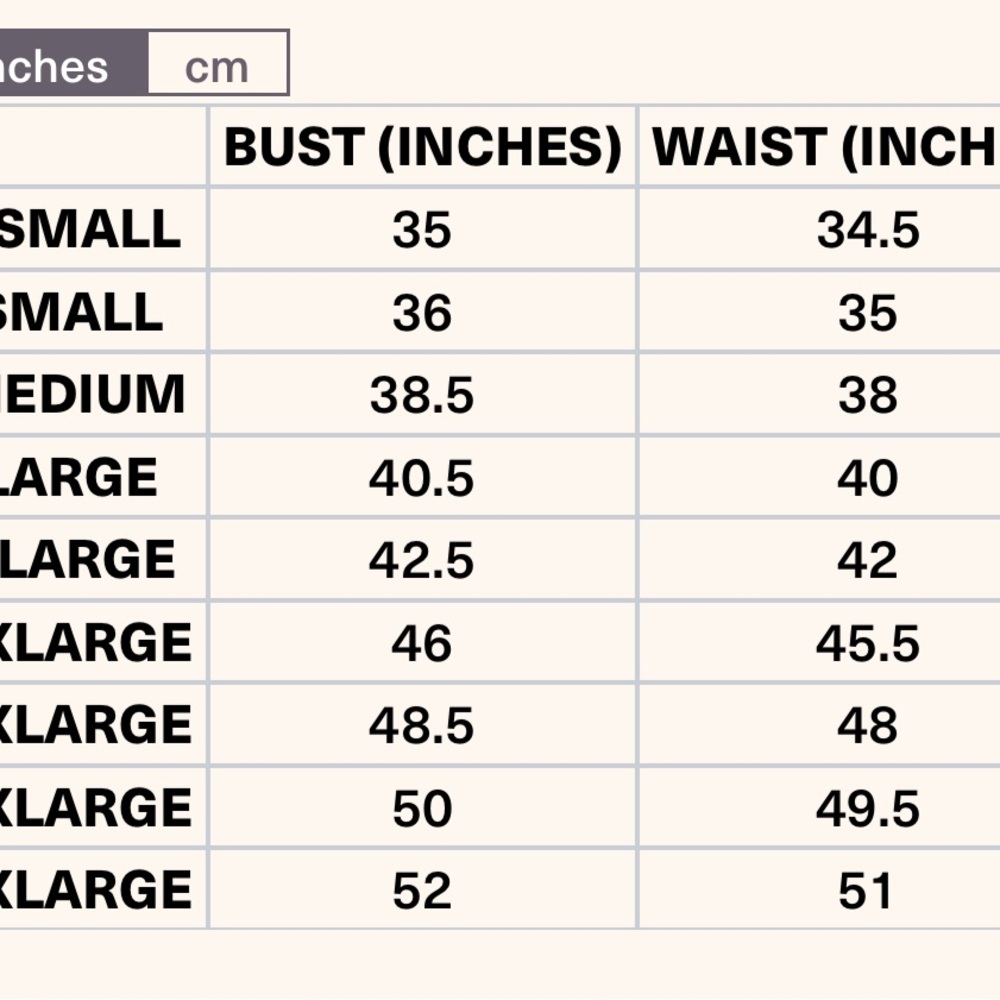Click the waist value 34.5
This screenshot has width=1000, height=1000.
pyautogui.click(x=867, y=231)
